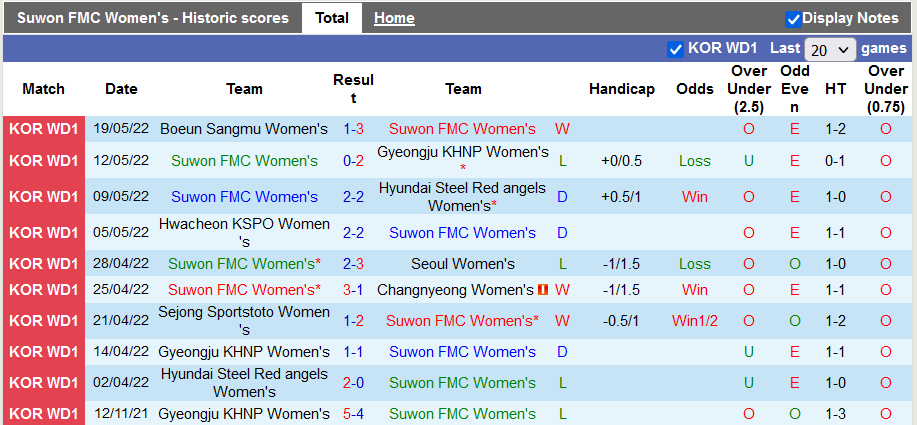Click the 1-3 score on 19/05/22

(x=353, y=129)
